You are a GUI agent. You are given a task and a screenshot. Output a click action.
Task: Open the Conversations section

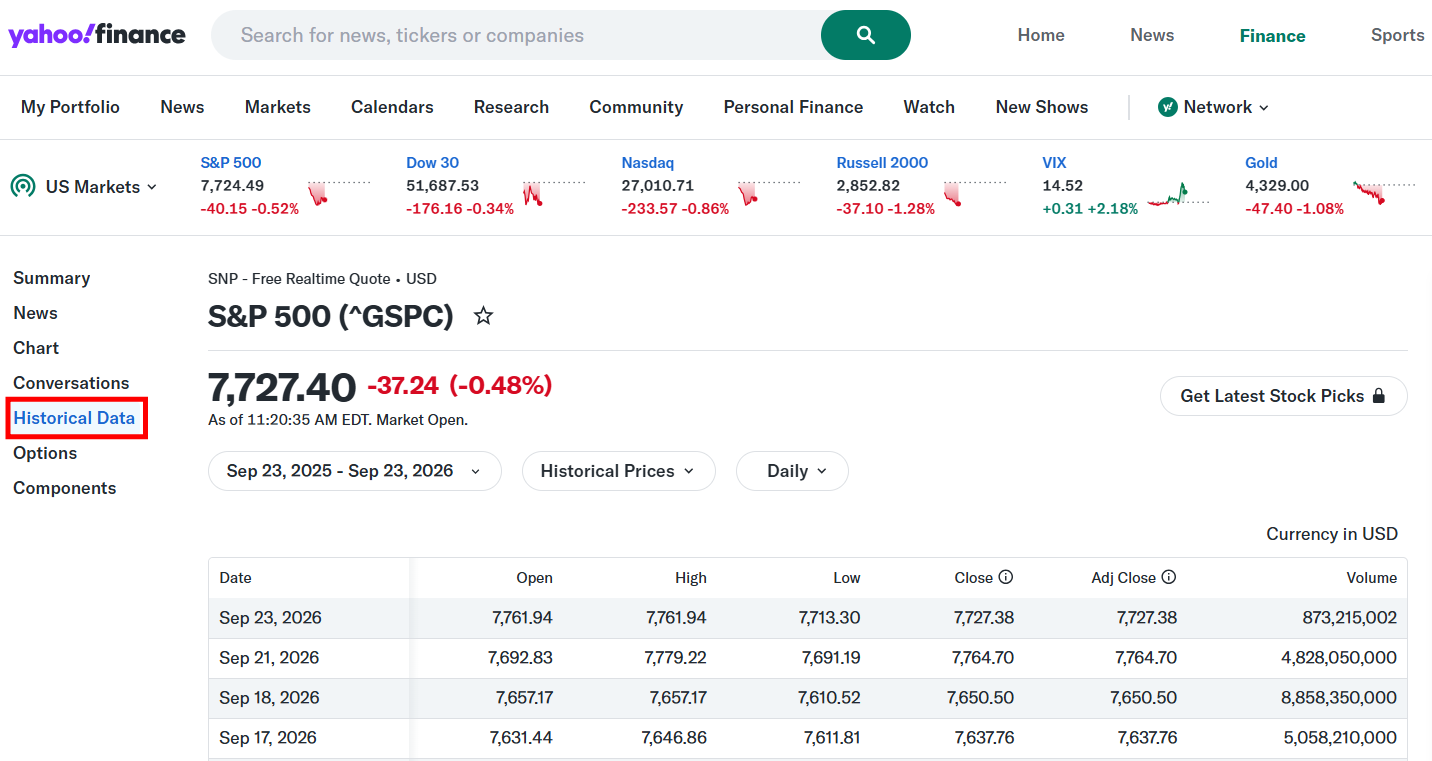click(71, 383)
